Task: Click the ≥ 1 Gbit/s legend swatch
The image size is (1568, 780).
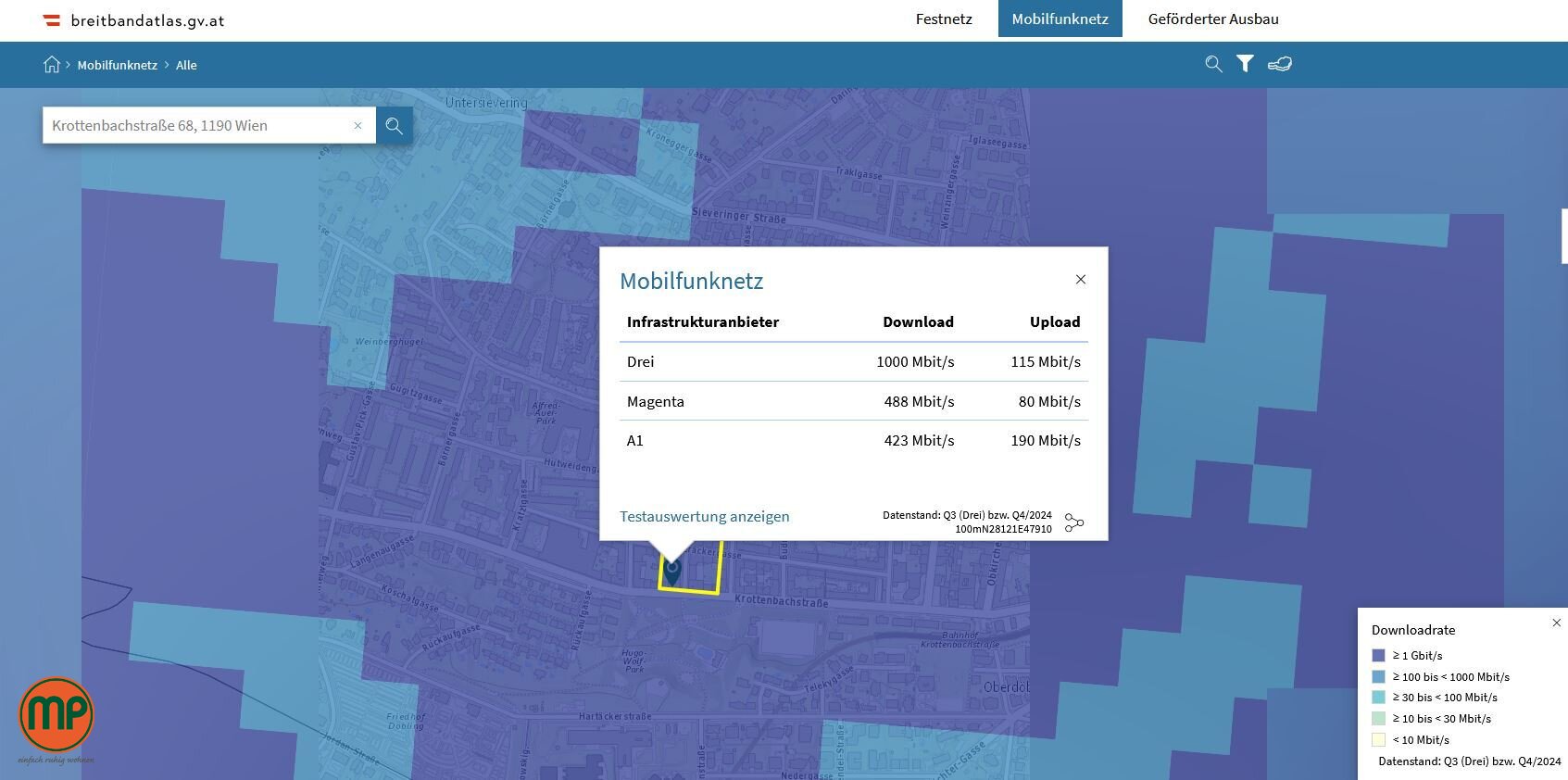Action: pyautogui.click(x=1378, y=656)
